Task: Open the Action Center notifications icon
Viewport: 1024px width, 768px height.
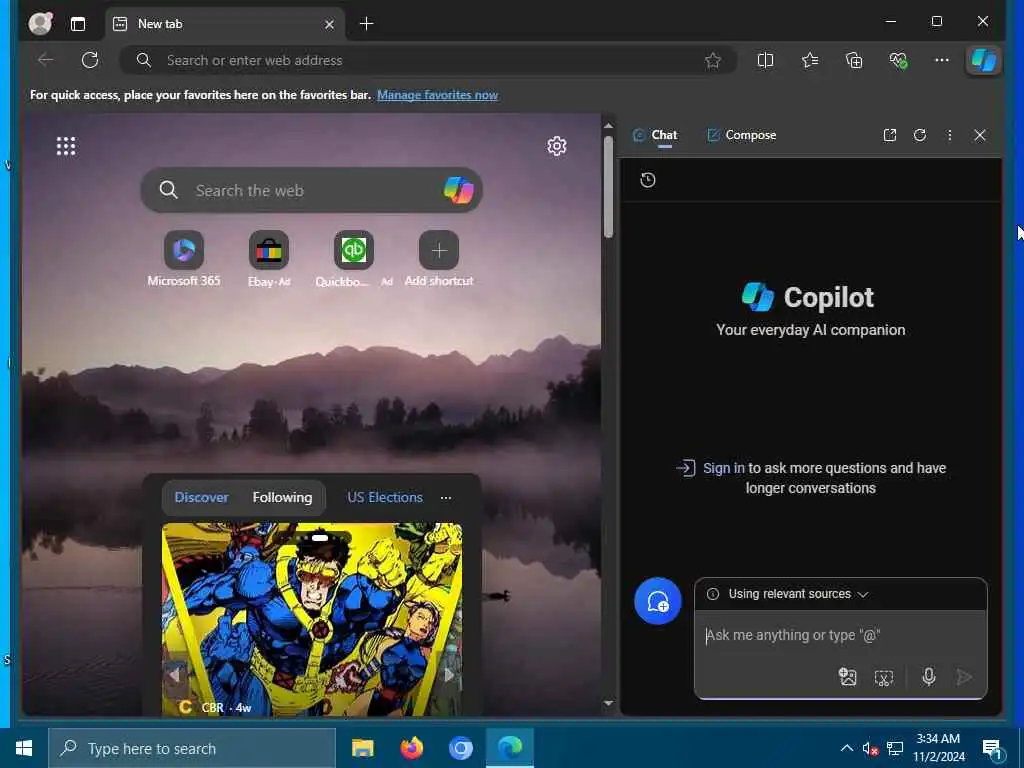Action: pyautogui.click(x=992, y=749)
